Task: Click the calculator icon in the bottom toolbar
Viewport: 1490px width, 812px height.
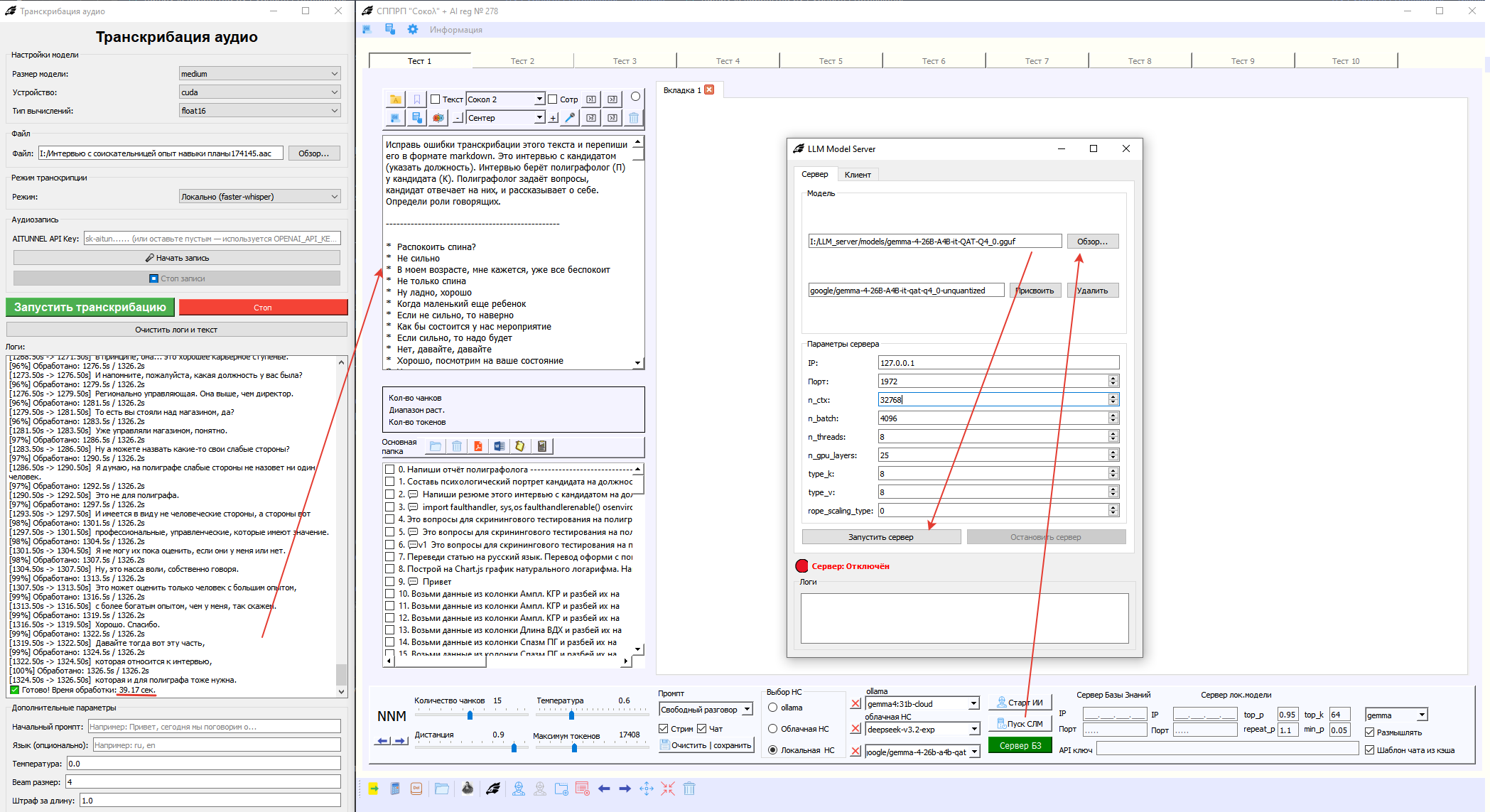Action: 395,789
